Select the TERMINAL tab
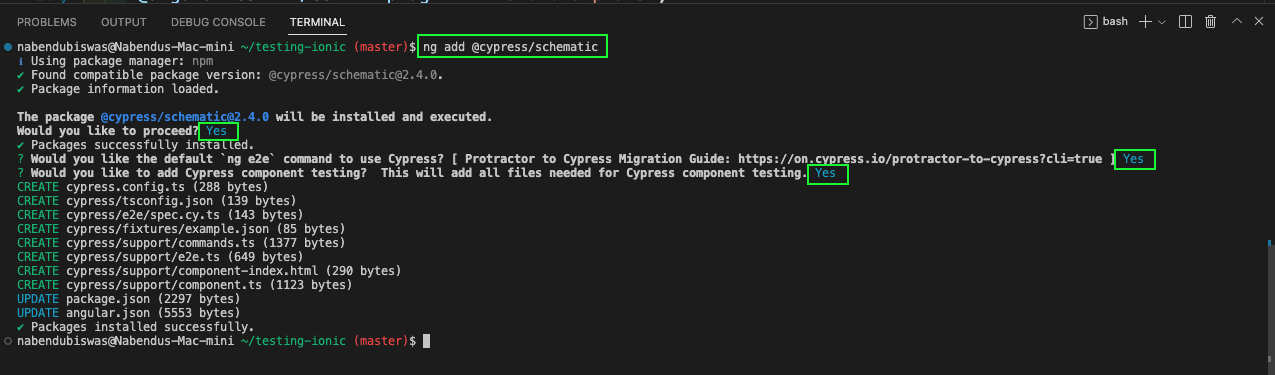Screen dimensions: 1275x375 pos(317,22)
